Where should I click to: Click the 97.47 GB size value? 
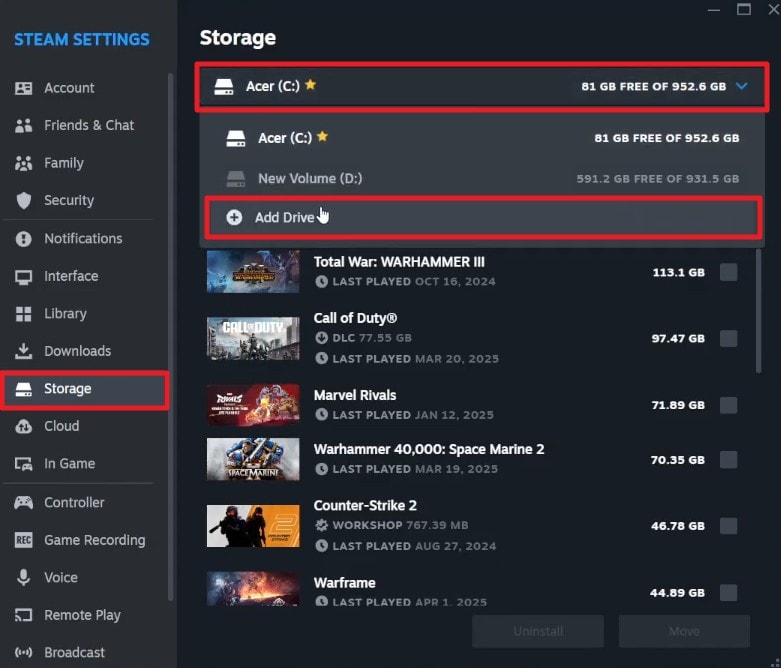coord(678,339)
